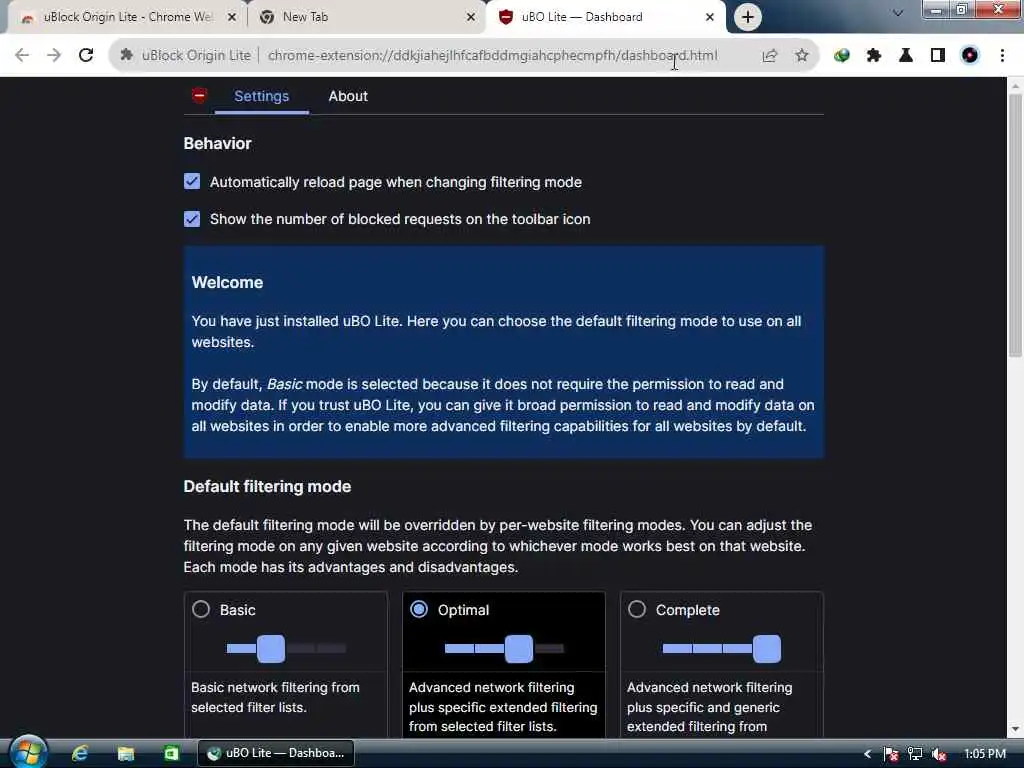Click the share page icon in address bar
The height and width of the screenshot is (768, 1024).
click(x=770, y=56)
